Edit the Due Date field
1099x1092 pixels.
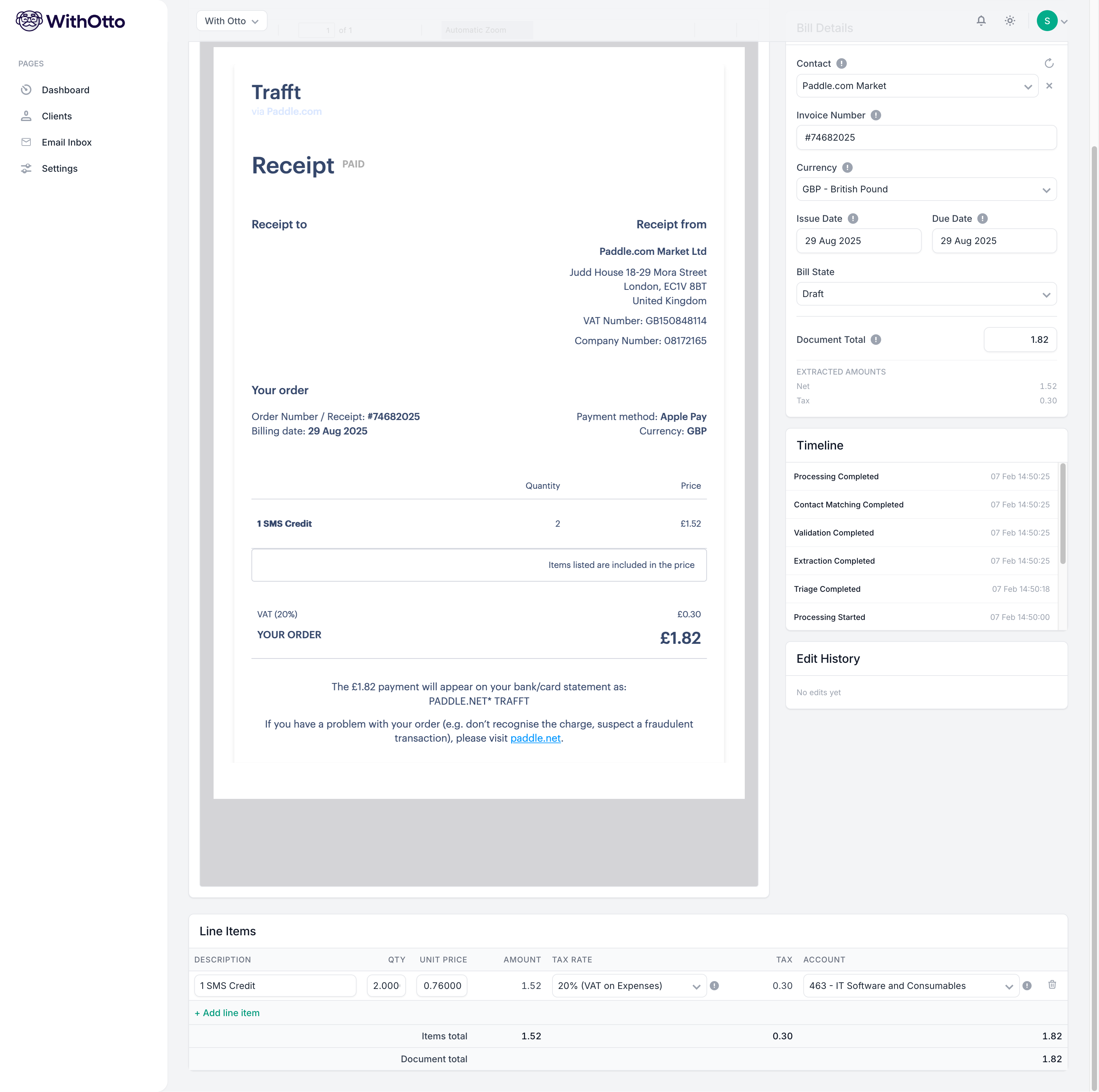994,241
